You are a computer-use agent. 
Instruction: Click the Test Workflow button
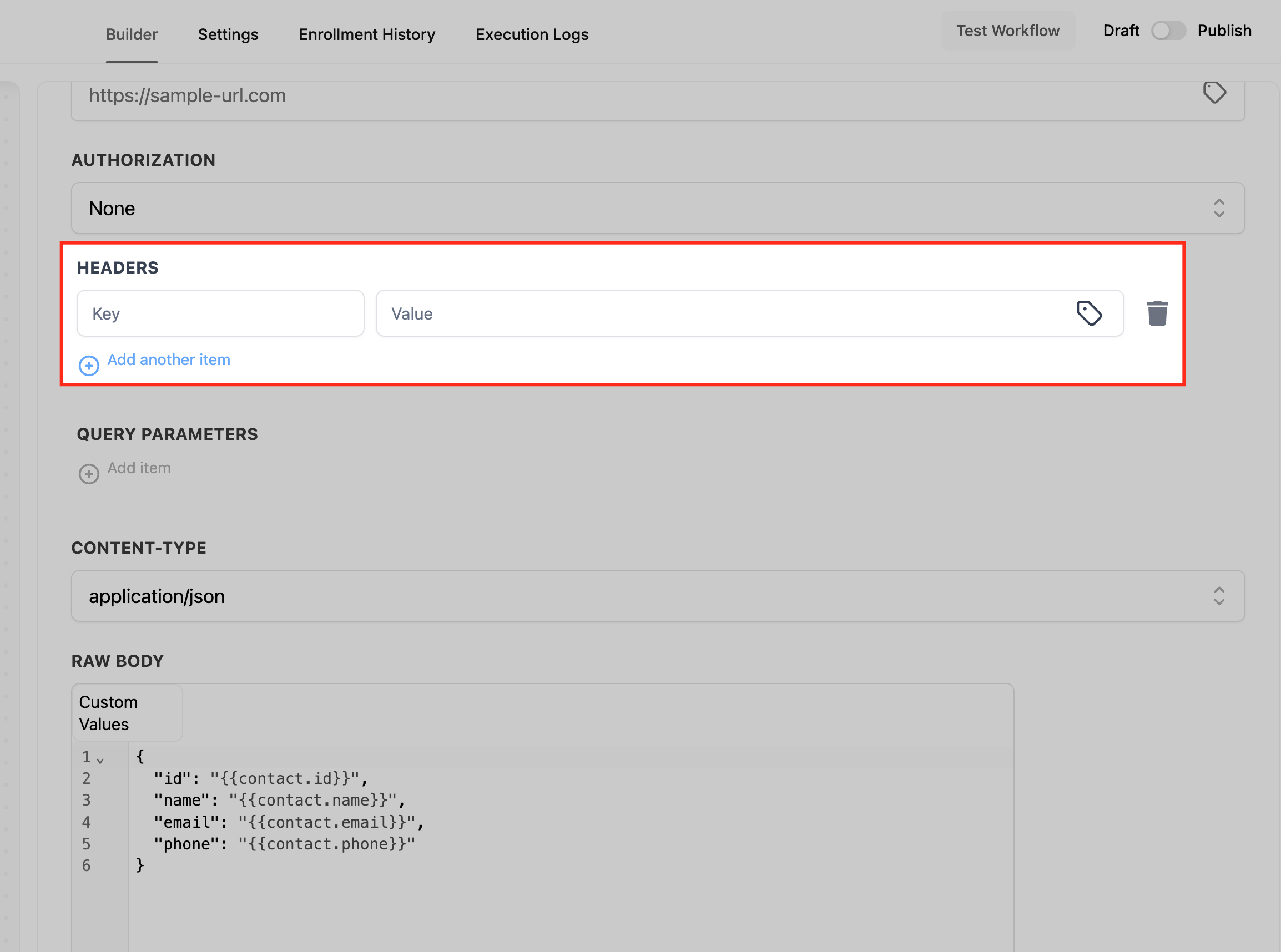pyautogui.click(x=1007, y=31)
